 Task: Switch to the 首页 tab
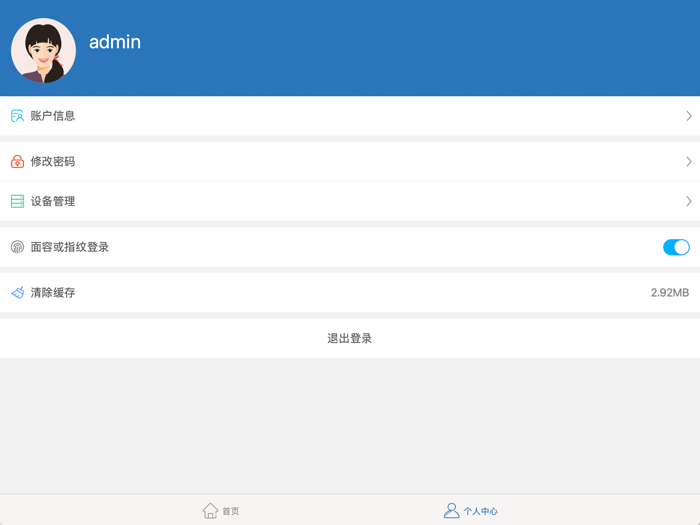pos(221,511)
